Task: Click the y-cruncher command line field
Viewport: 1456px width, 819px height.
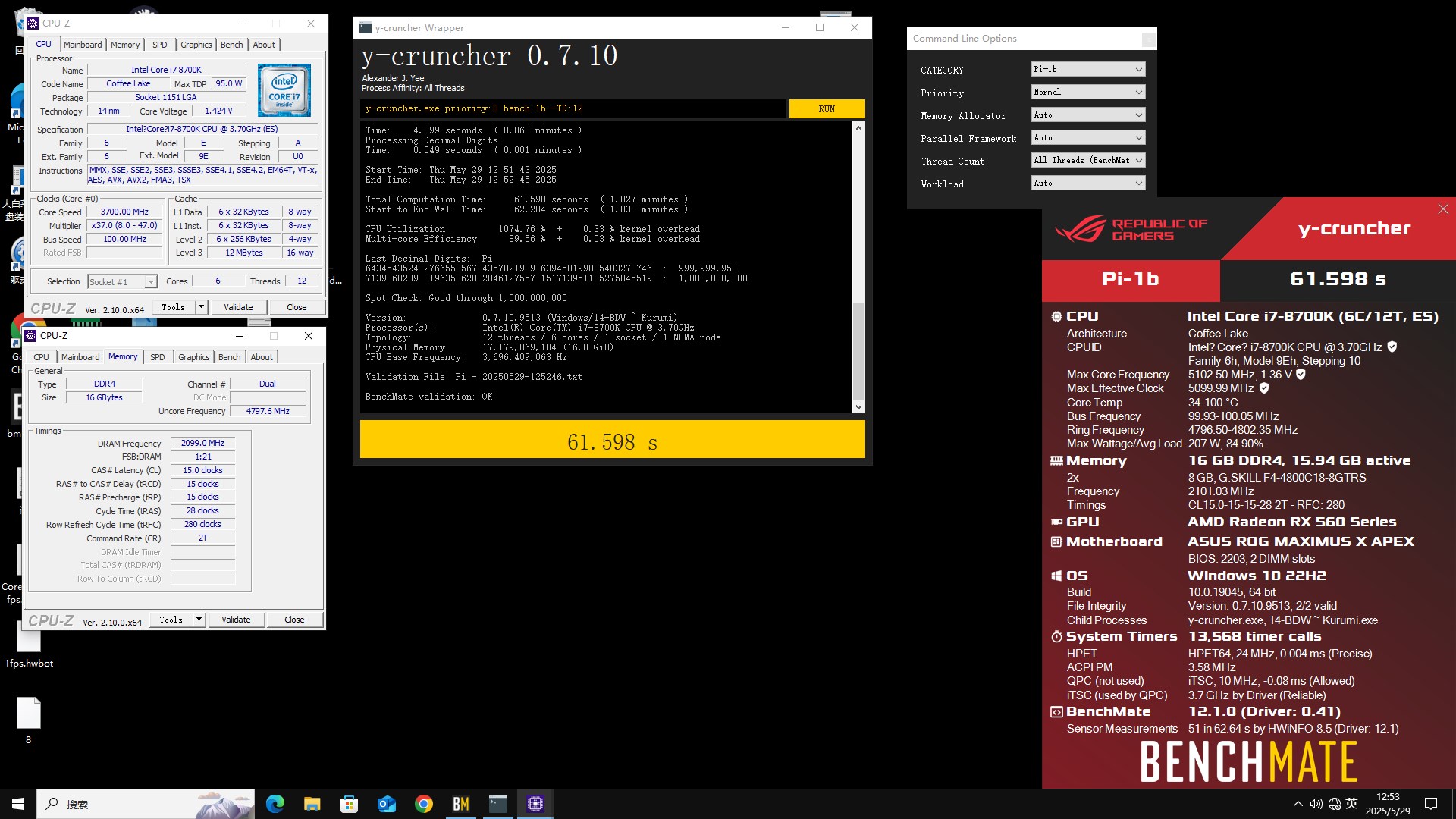Action: tap(573, 108)
